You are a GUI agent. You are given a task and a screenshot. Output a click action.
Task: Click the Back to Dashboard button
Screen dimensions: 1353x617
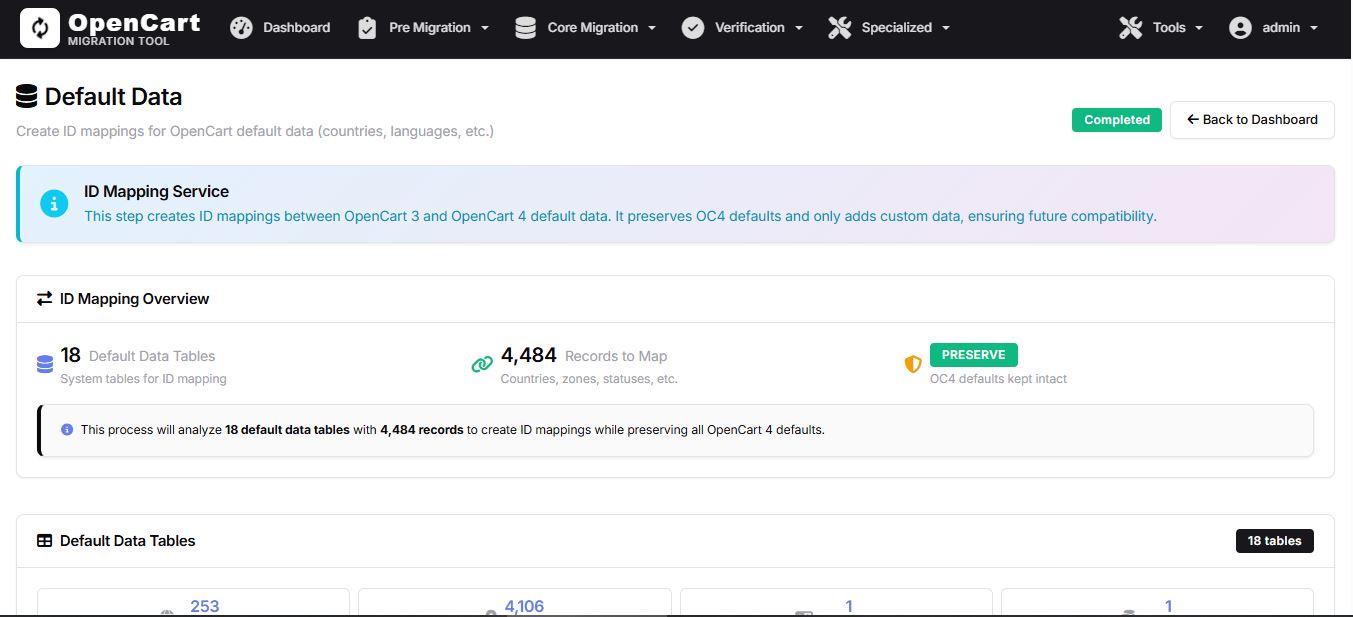tap(1251, 119)
